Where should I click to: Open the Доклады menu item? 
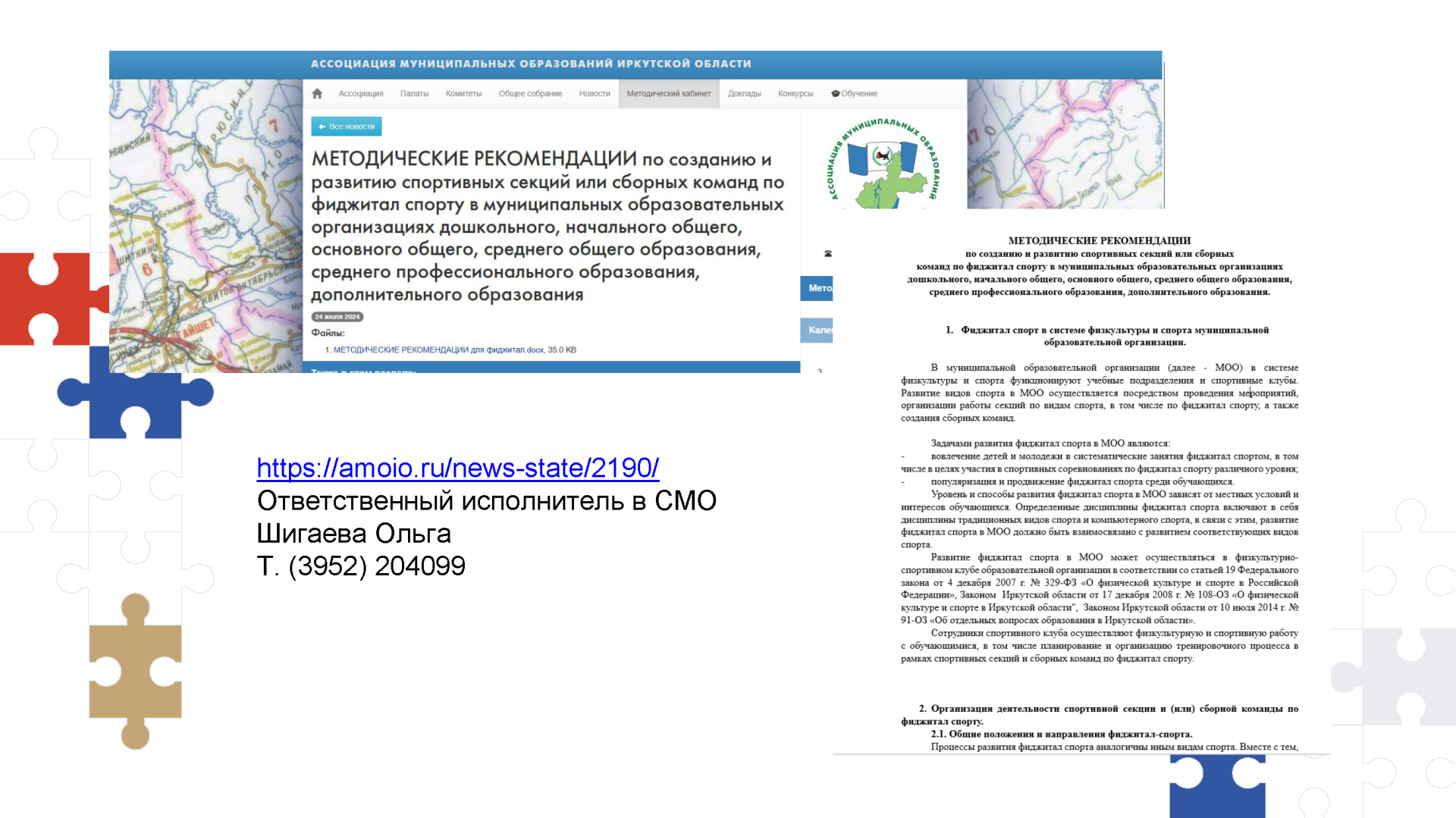coord(744,94)
